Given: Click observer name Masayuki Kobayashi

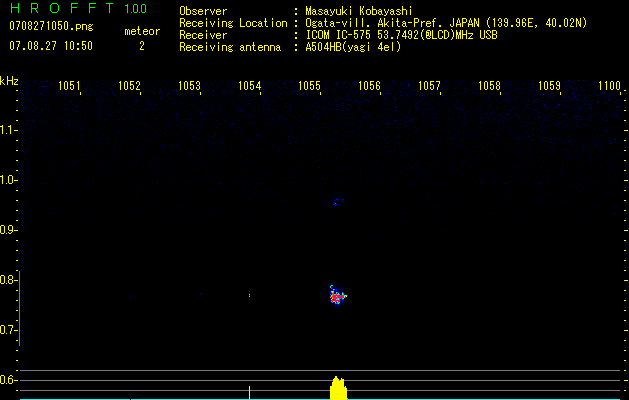Looking at the screenshot, I should [x=359, y=11].
